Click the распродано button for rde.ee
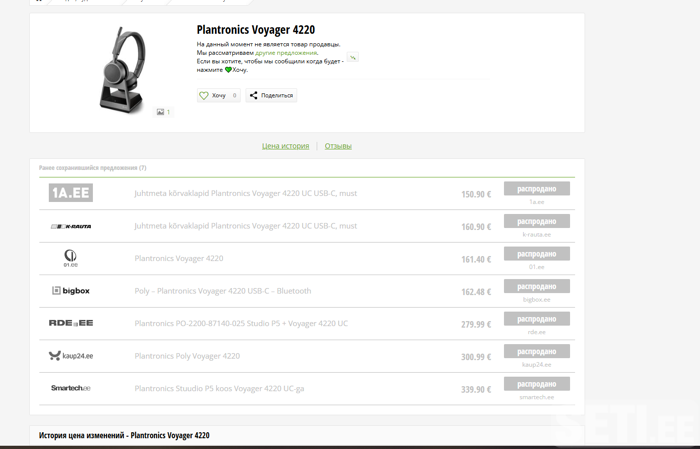The image size is (700, 449). (x=537, y=319)
